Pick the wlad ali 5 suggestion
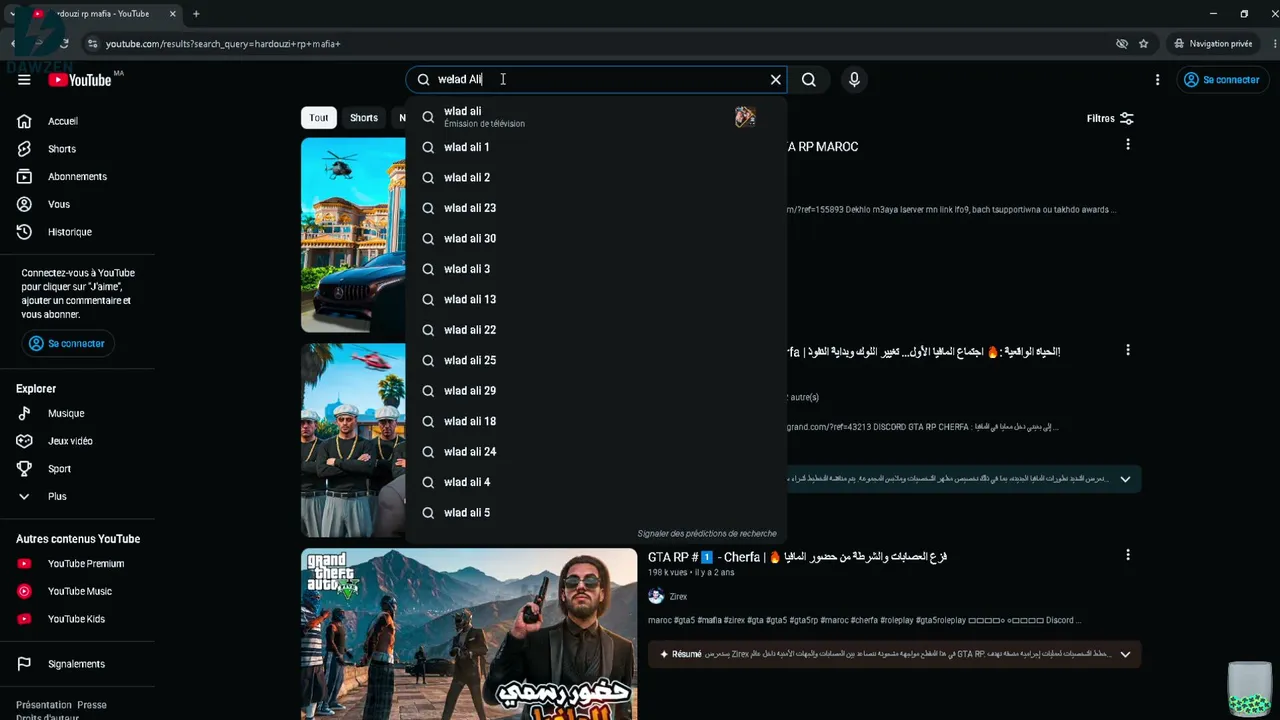This screenshot has height=720, width=1280. pyautogui.click(x=596, y=513)
